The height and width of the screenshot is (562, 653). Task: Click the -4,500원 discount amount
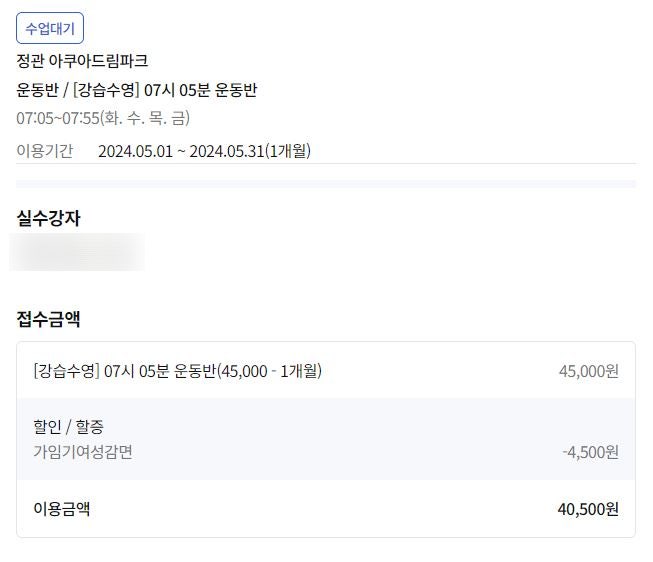tap(590, 452)
